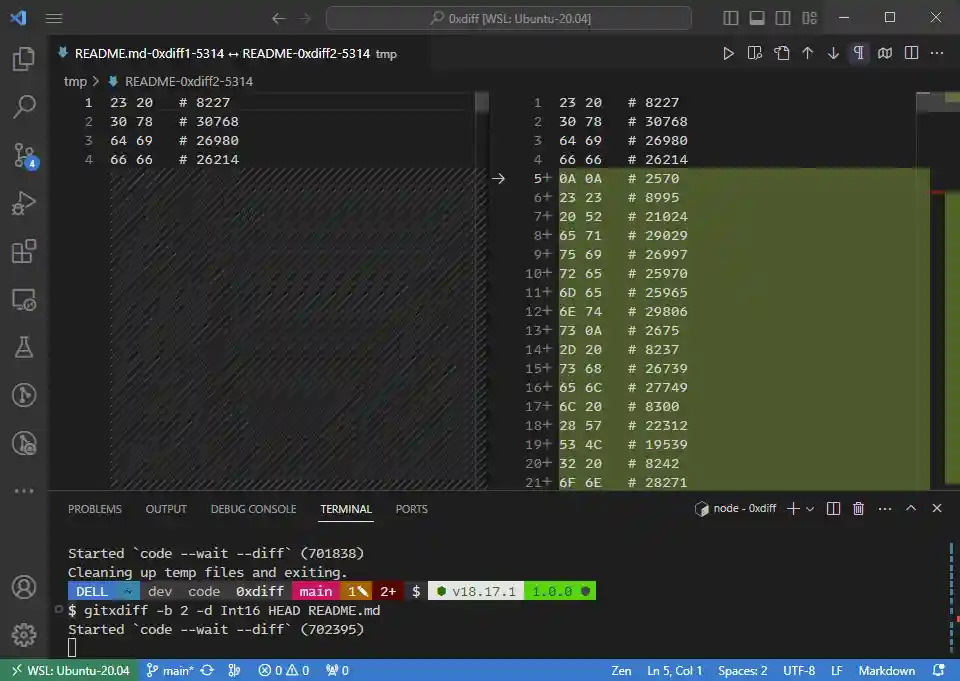Expand additional views ellipsis in activity bar
This screenshot has height=681, width=960.
click(24, 491)
